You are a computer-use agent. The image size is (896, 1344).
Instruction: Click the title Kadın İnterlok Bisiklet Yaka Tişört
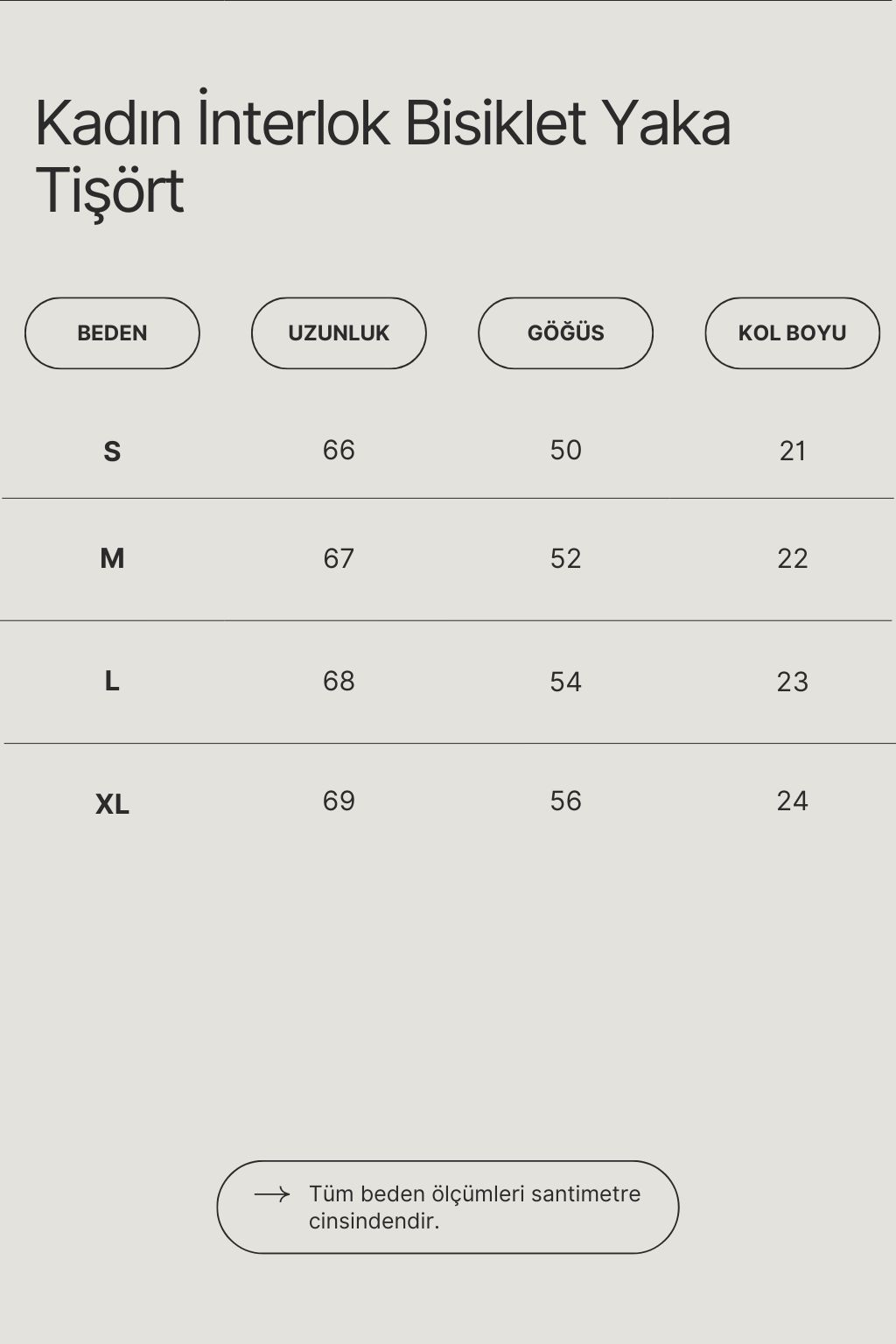[382, 156]
